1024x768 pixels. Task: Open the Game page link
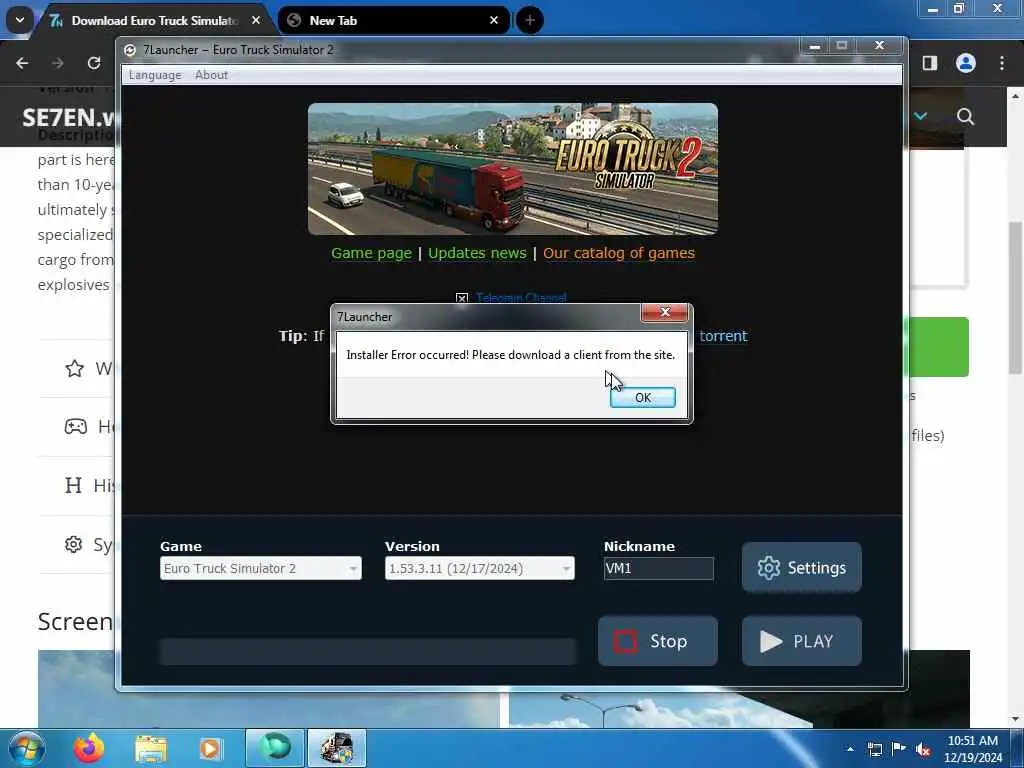tap(371, 253)
